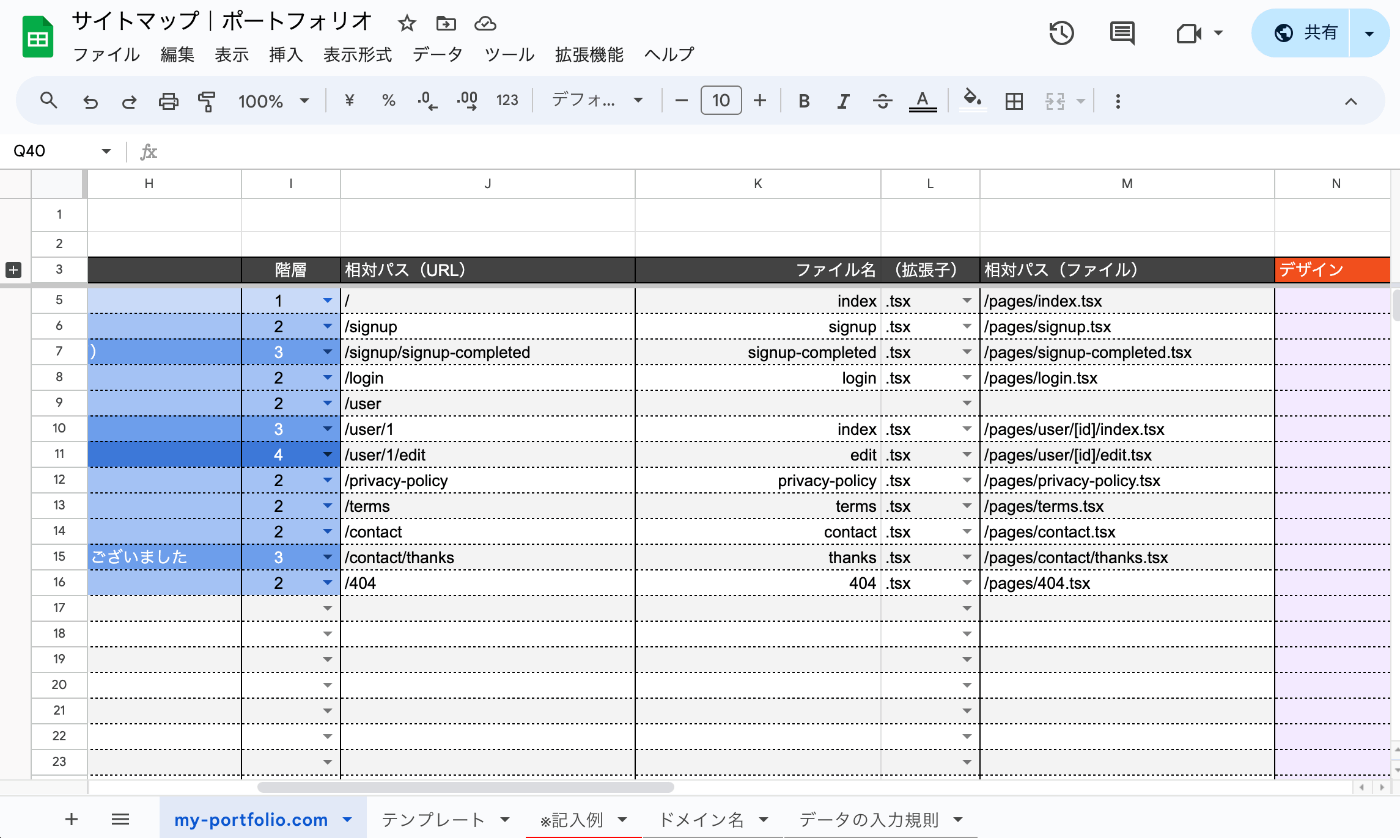Image resolution: width=1400 pixels, height=838 pixels.
Task: Decrease font size
Action: click(x=682, y=100)
